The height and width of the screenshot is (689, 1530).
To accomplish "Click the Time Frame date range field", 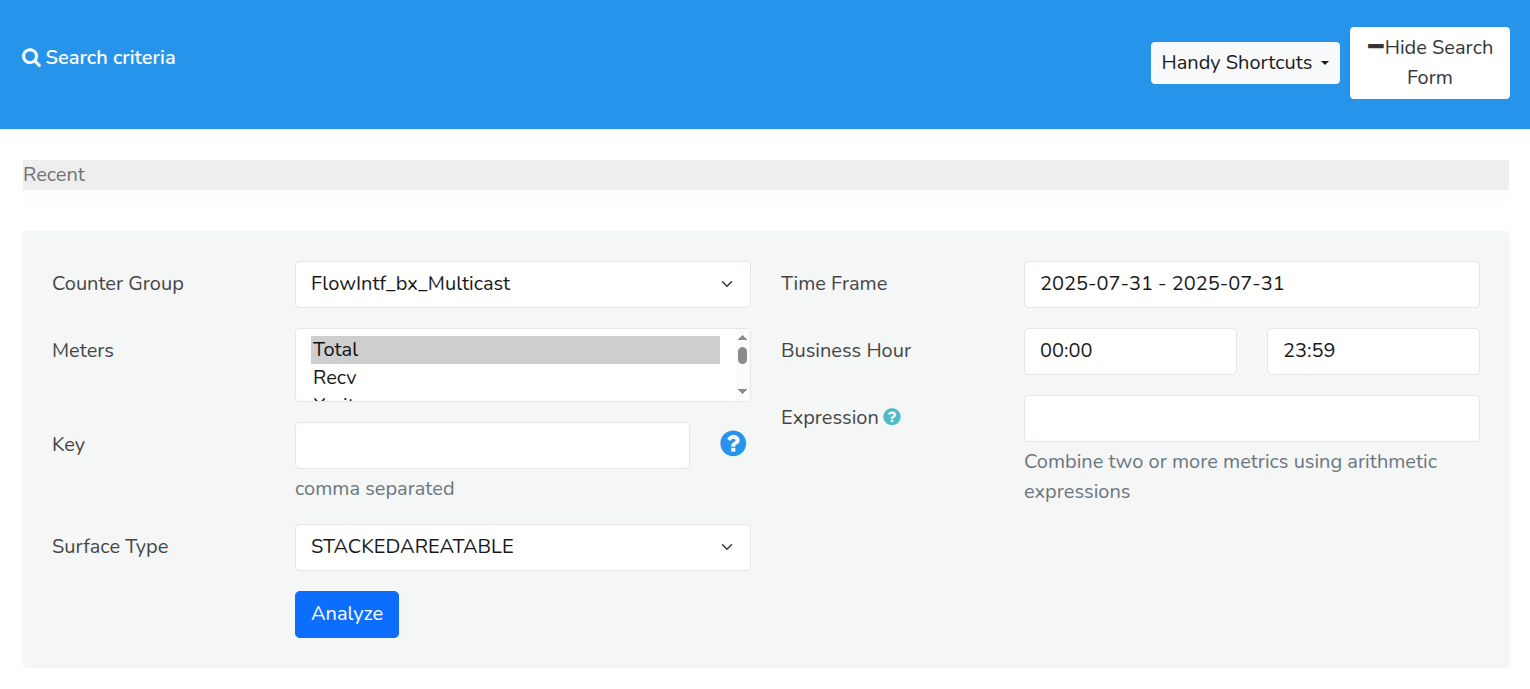I will [1251, 284].
